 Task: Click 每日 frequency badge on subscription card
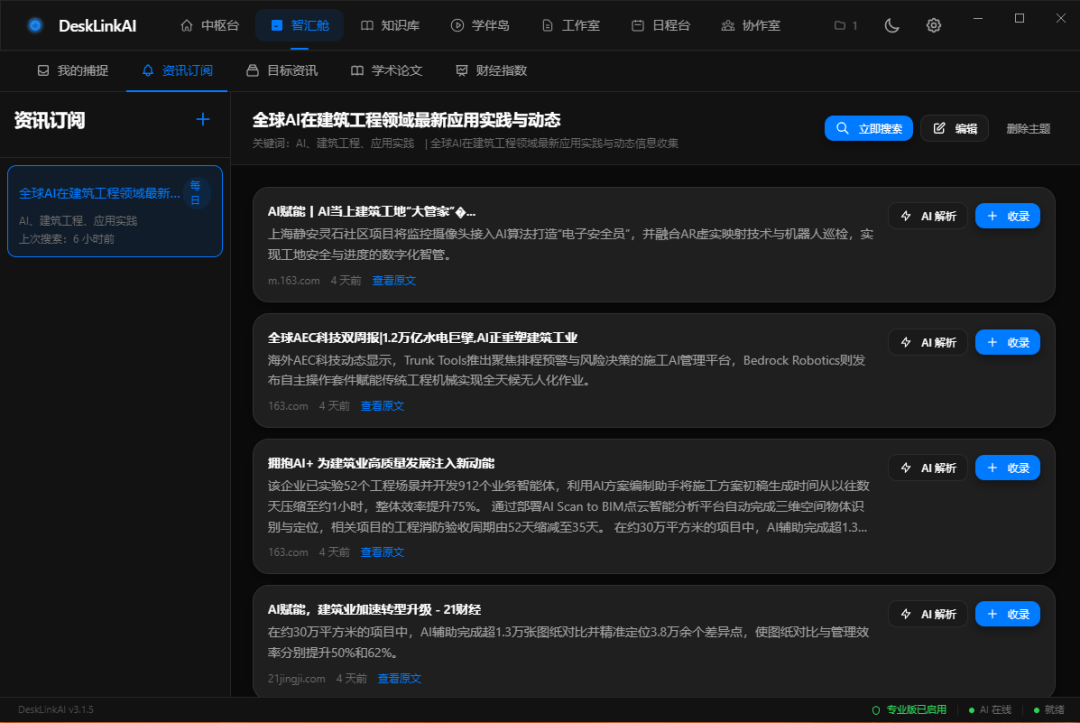(x=196, y=193)
